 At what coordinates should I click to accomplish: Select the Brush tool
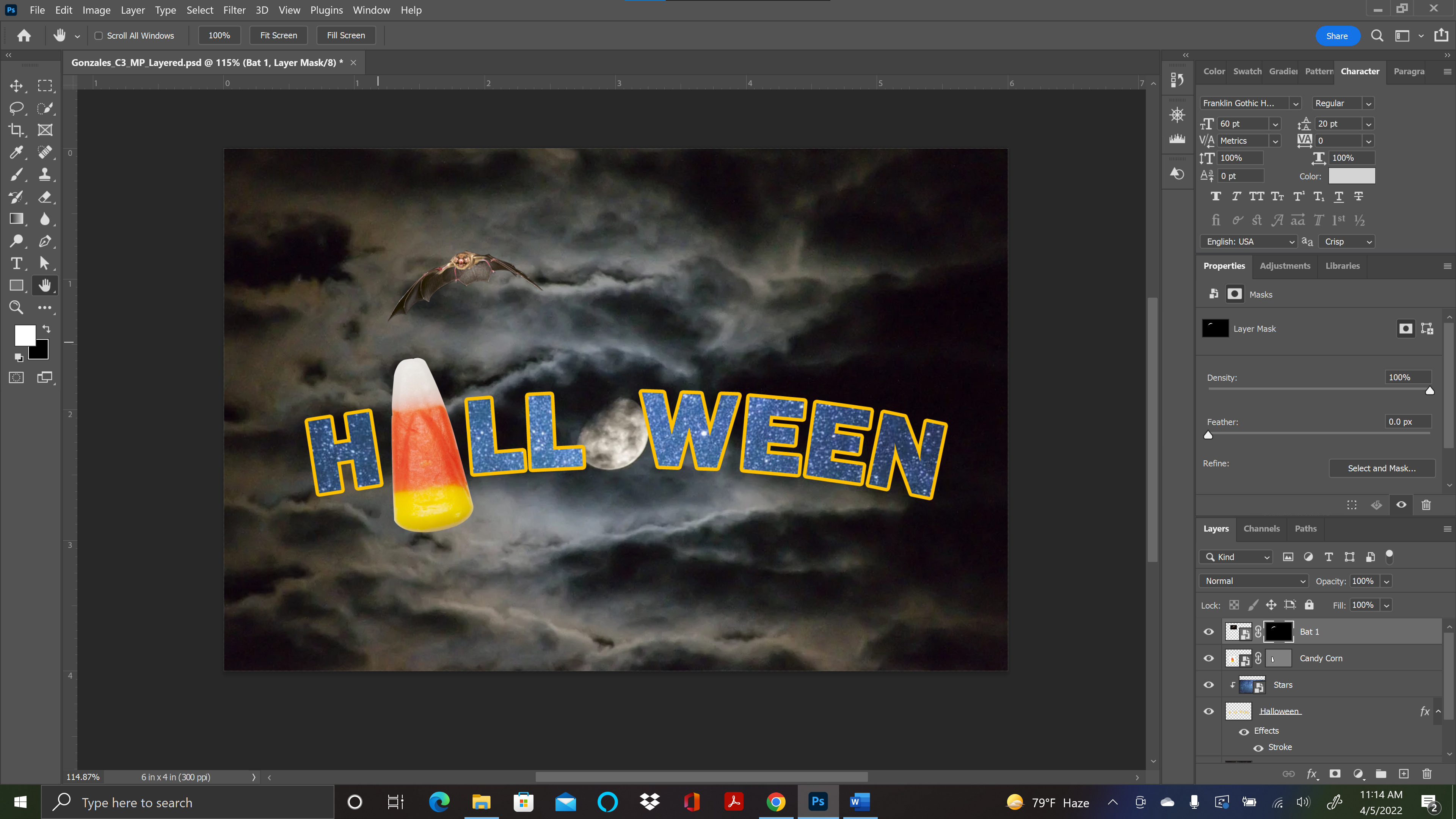(x=16, y=175)
